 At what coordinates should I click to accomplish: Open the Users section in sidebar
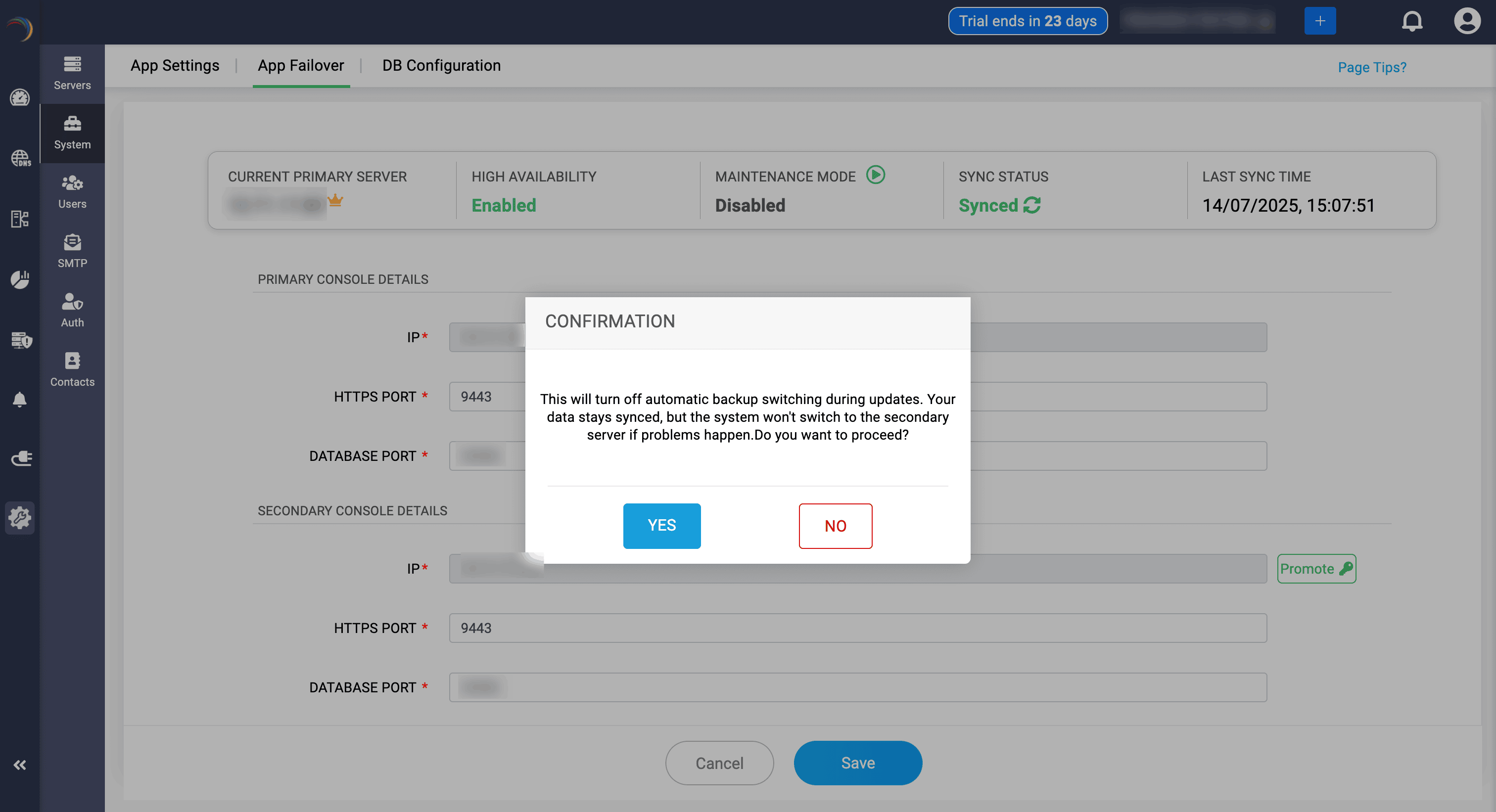pyautogui.click(x=72, y=191)
